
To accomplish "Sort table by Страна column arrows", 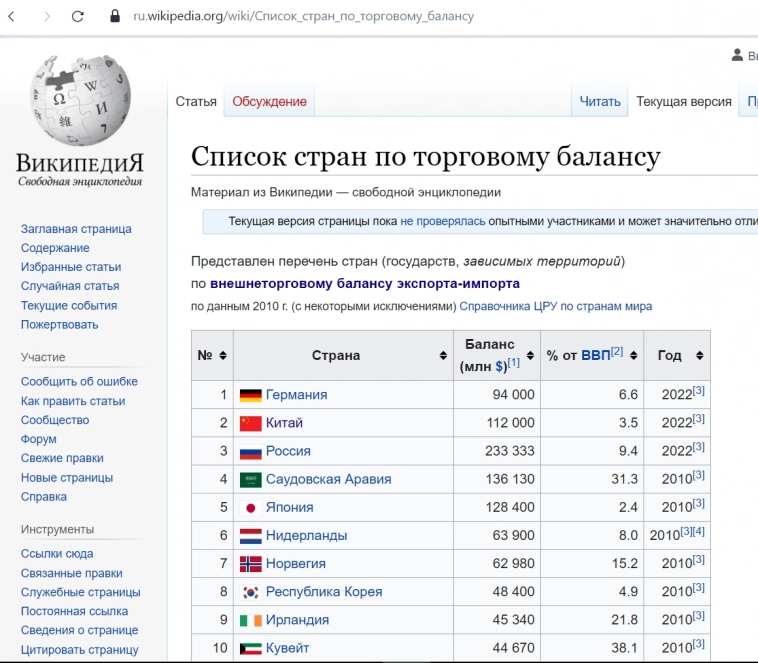I will (443, 355).
